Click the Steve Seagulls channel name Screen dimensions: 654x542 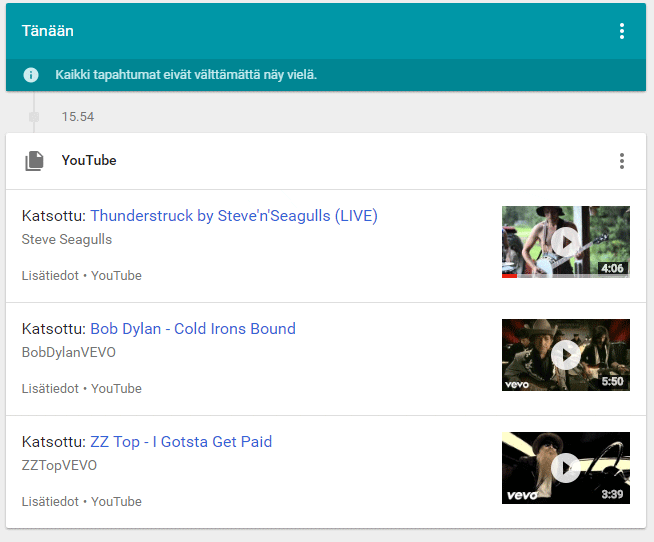(67, 239)
